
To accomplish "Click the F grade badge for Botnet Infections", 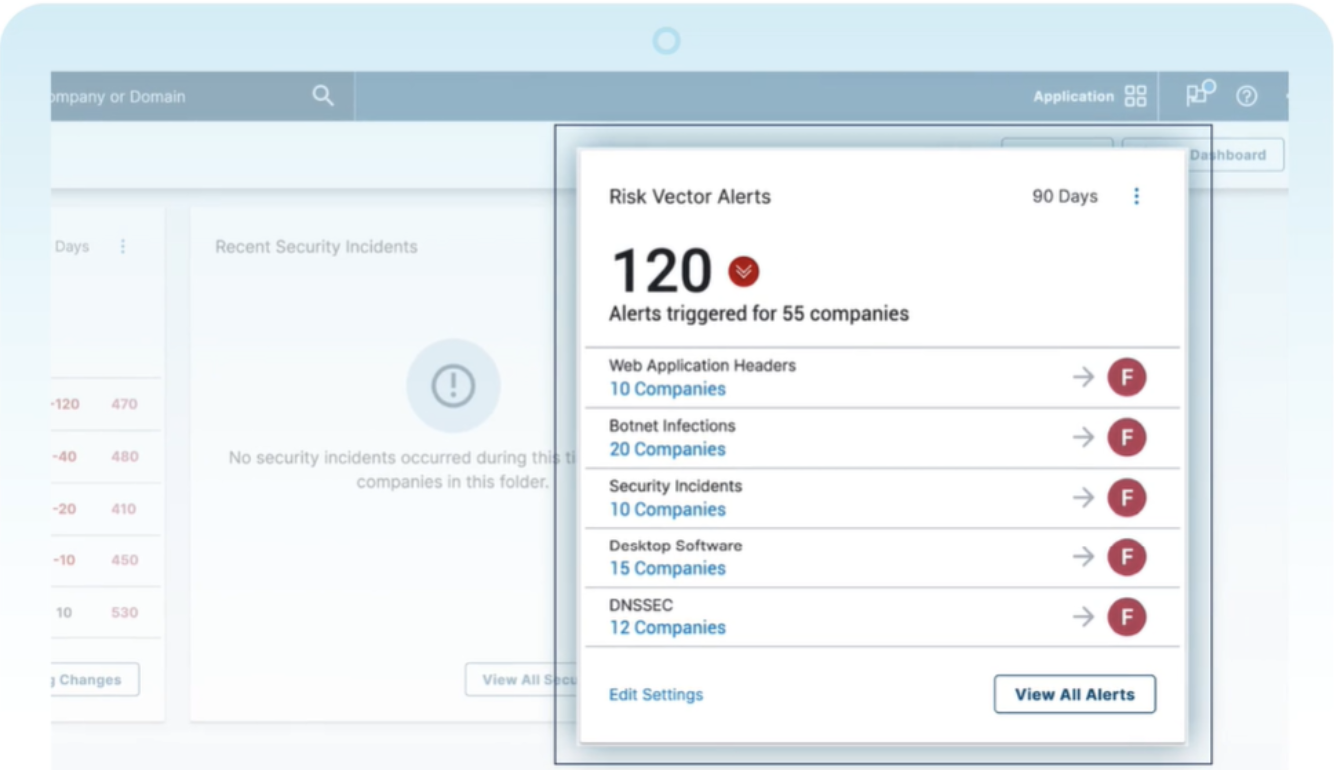I will pos(1127,437).
